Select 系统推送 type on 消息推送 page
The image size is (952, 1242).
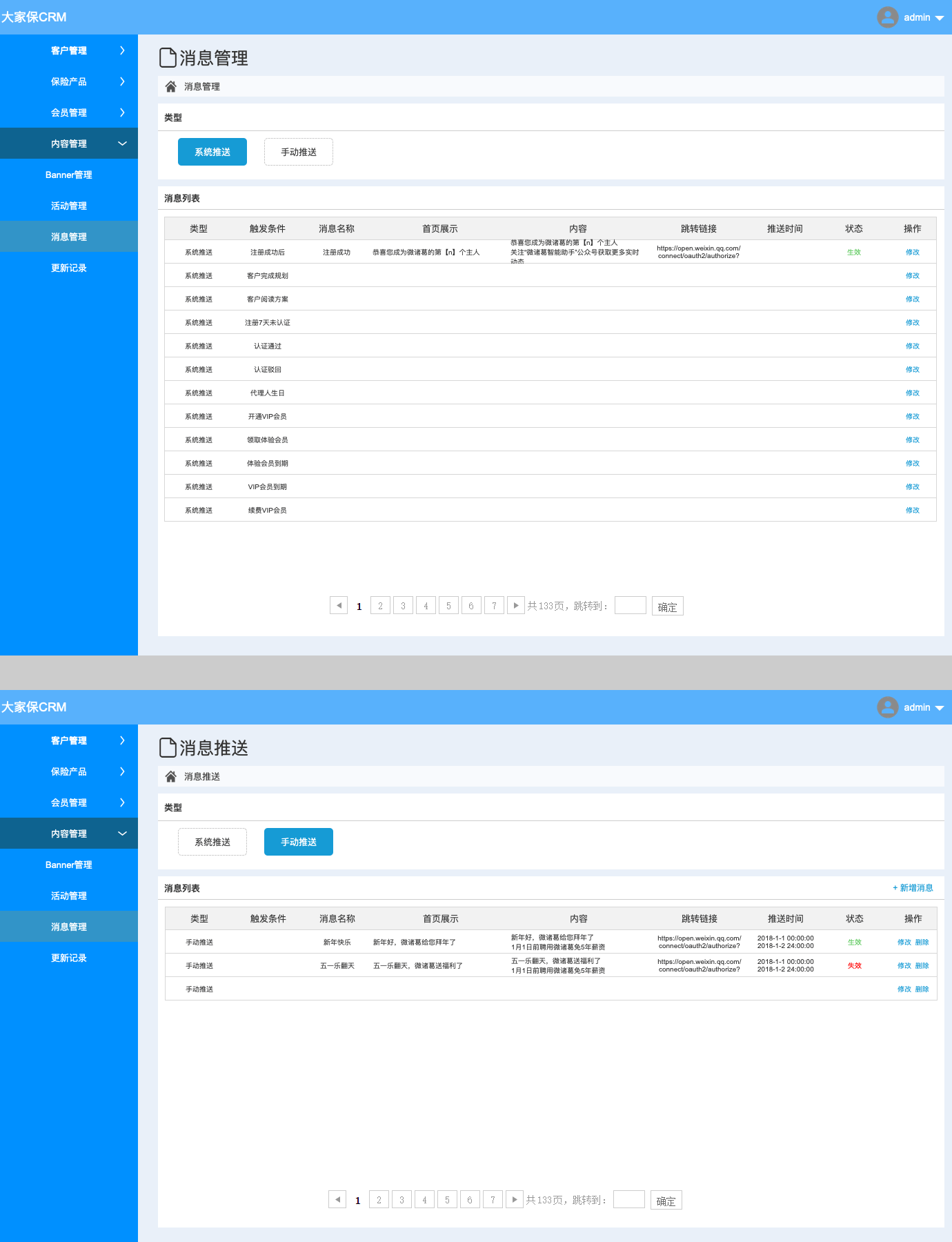click(x=212, y=842)
